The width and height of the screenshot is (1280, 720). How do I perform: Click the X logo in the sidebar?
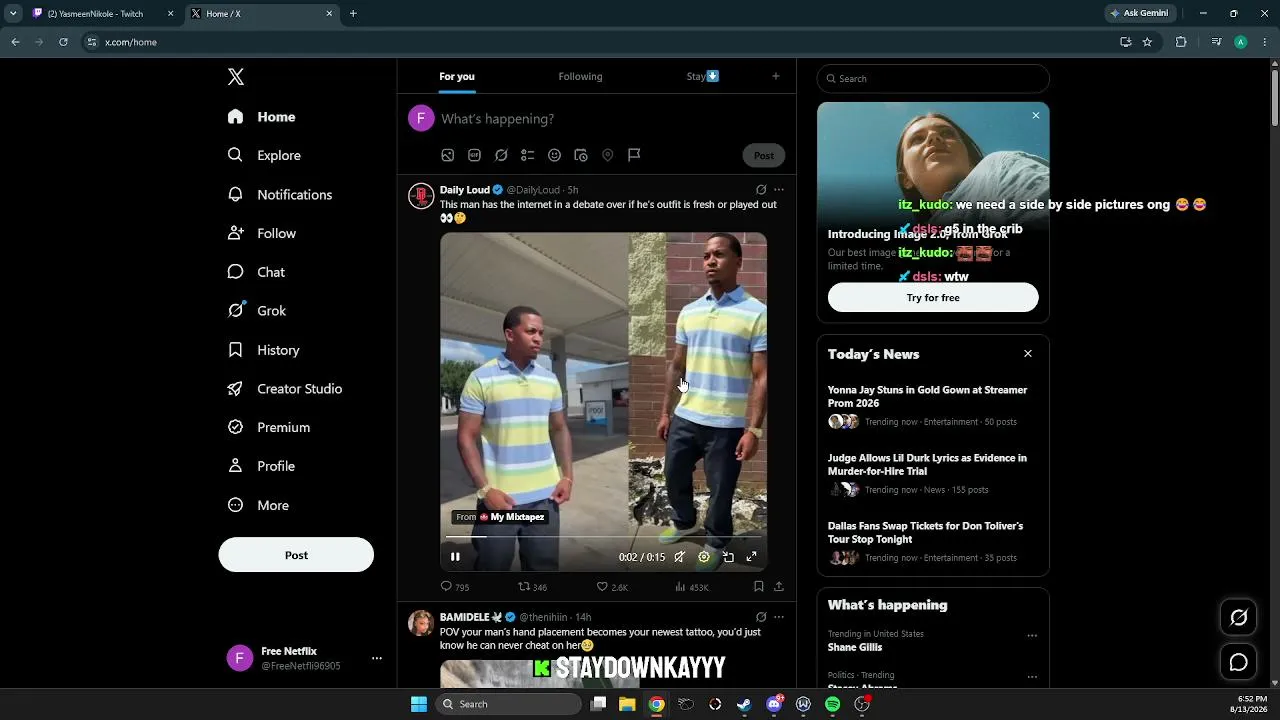(236, 77)
